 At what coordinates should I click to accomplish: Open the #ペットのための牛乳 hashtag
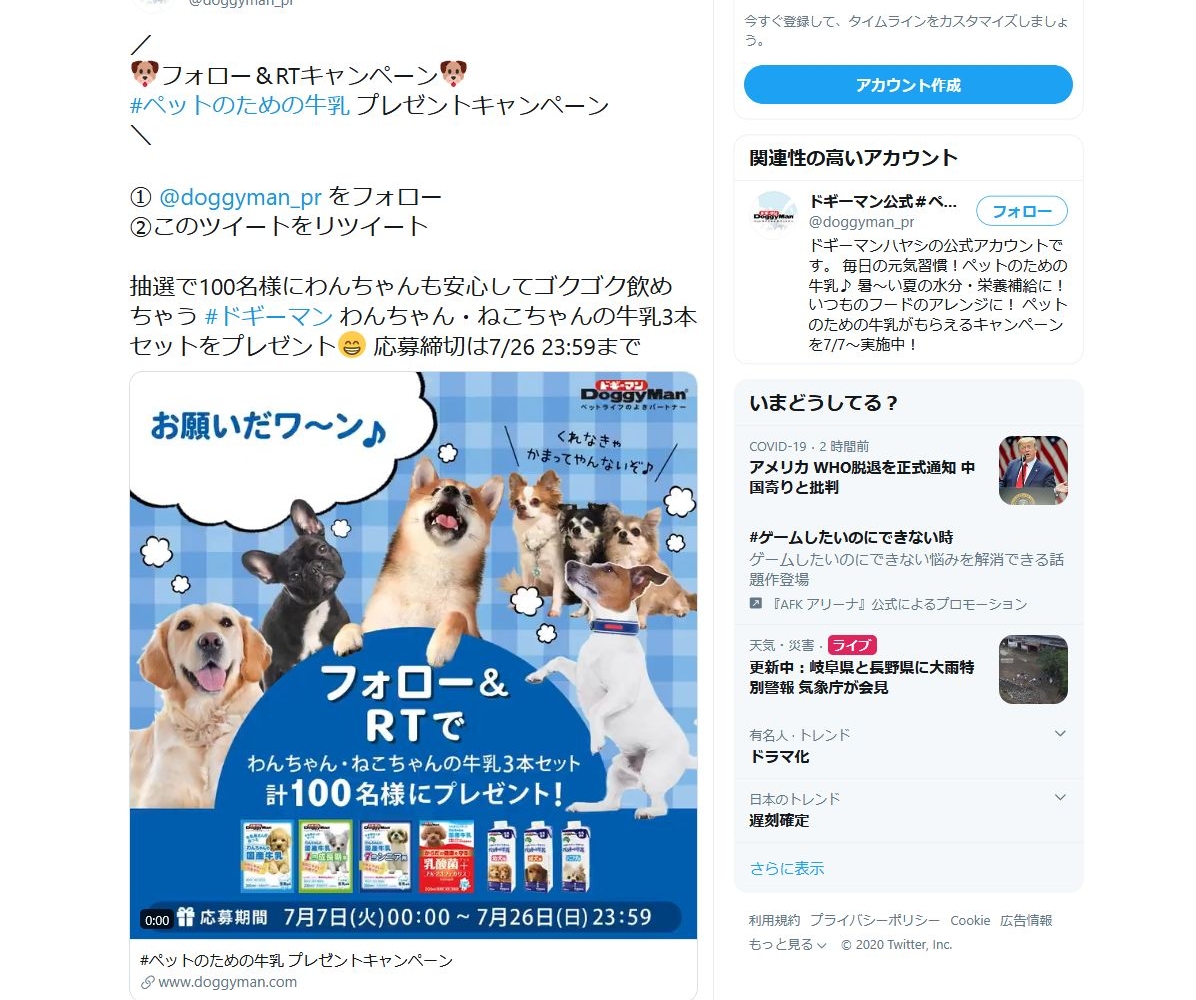[x=240, y=105]
